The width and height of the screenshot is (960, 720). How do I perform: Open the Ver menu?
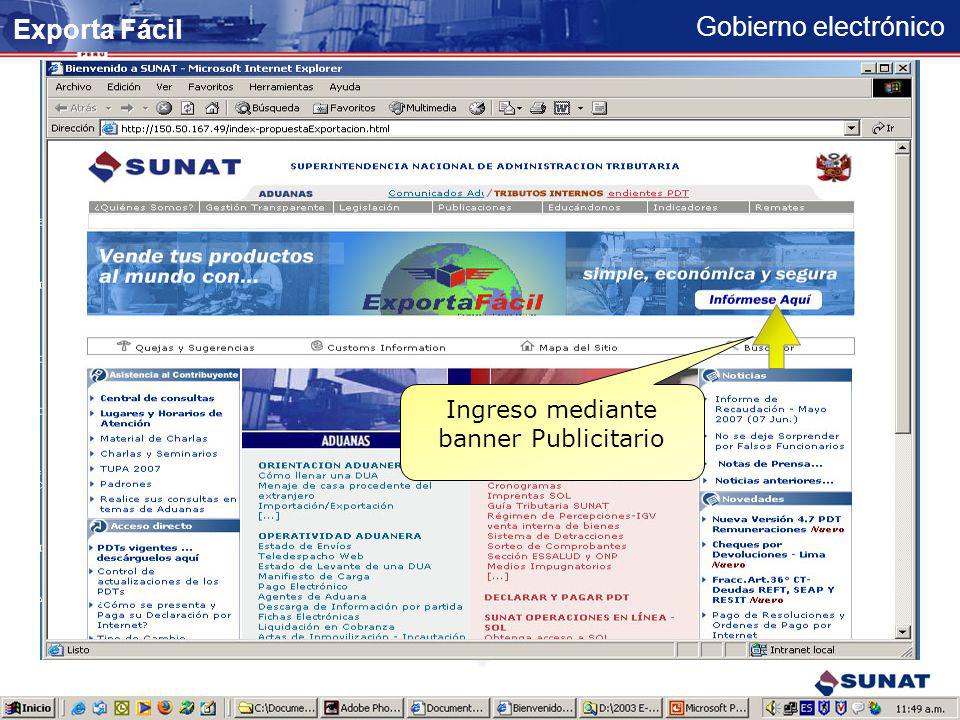(x=164, y=87)
